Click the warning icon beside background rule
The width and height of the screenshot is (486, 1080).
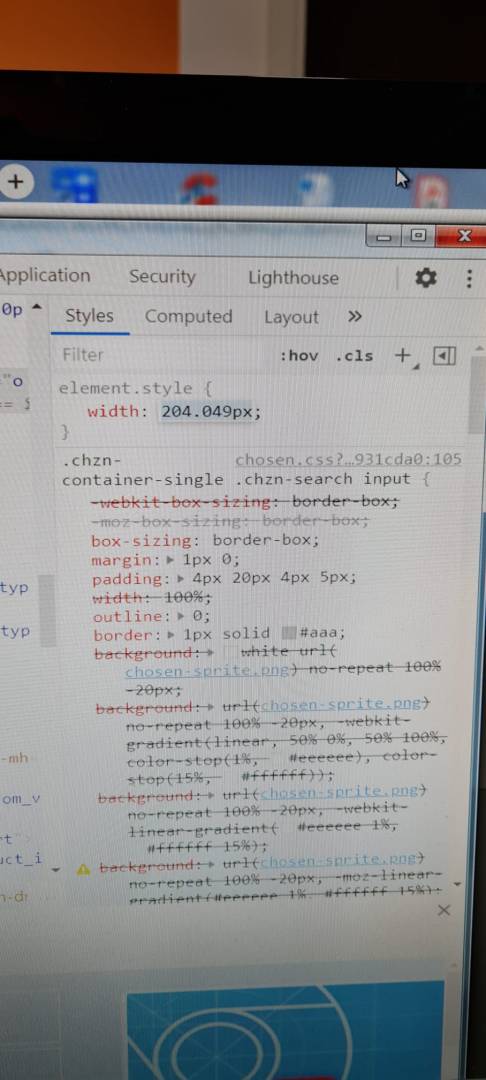tap(83, 870)
